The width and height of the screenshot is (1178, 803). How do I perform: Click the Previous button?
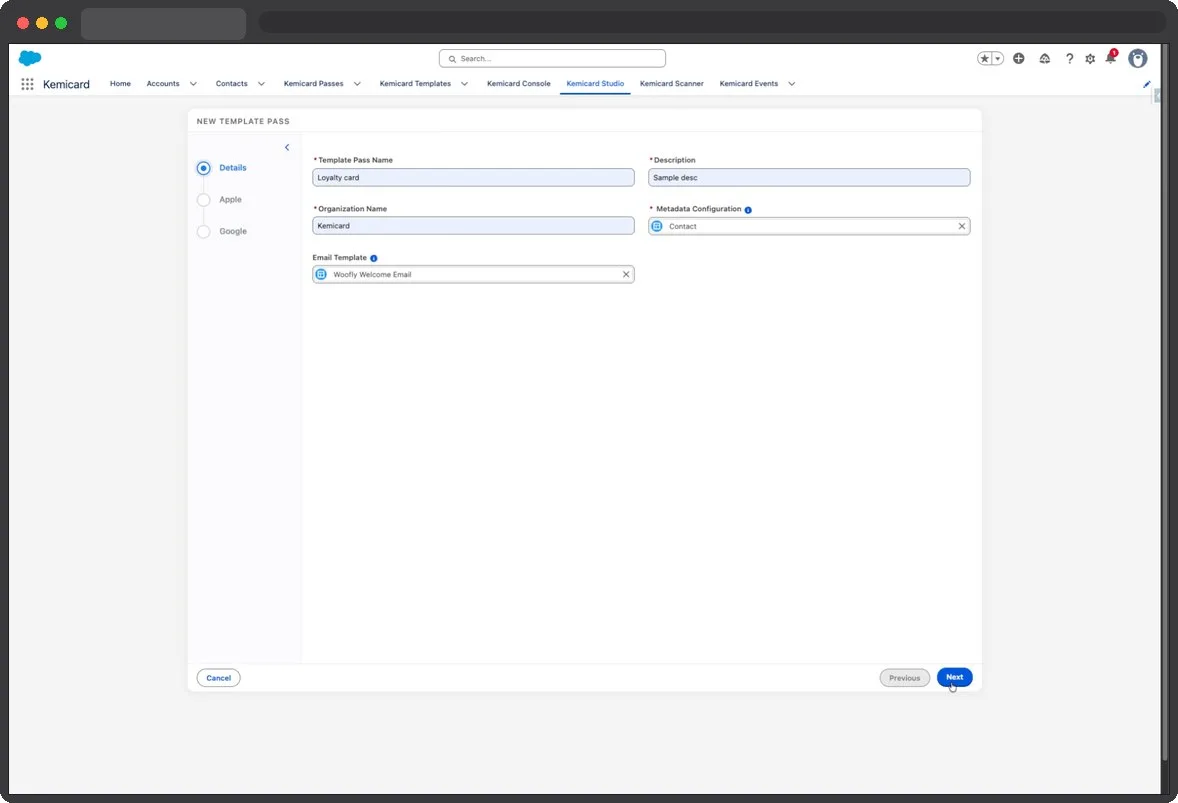(x=905, y=678)
